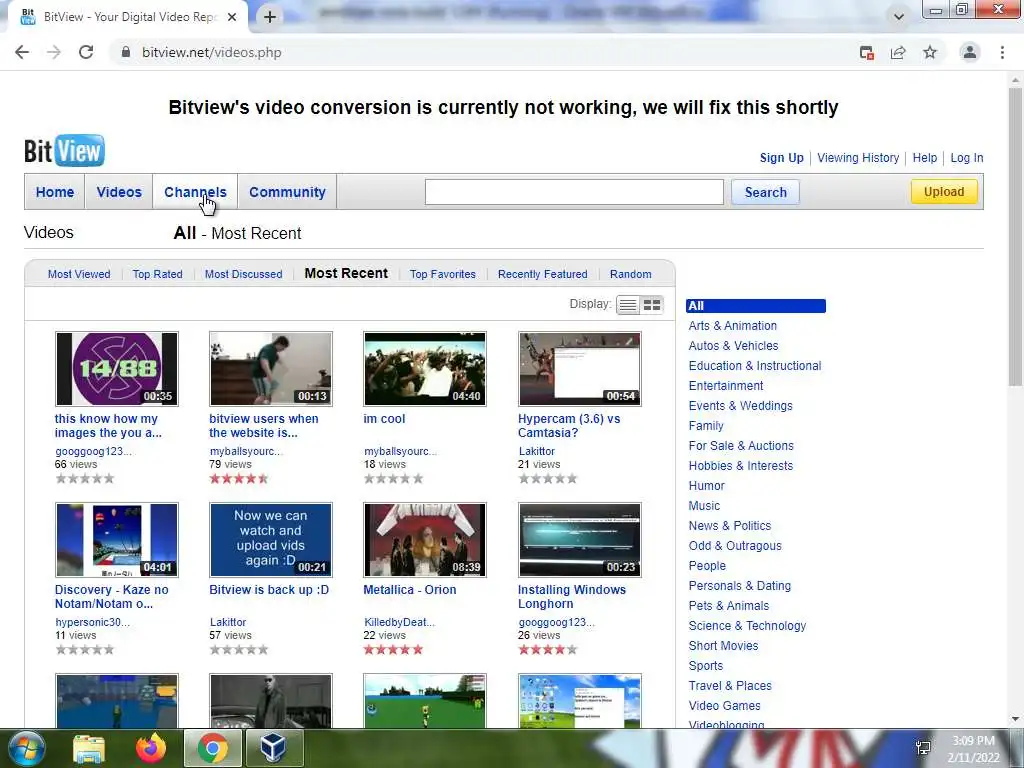Image resolution: width=1024 pixels, height=768 pixels.
Task: Open the Channels navigation tab
Action: 195,192
